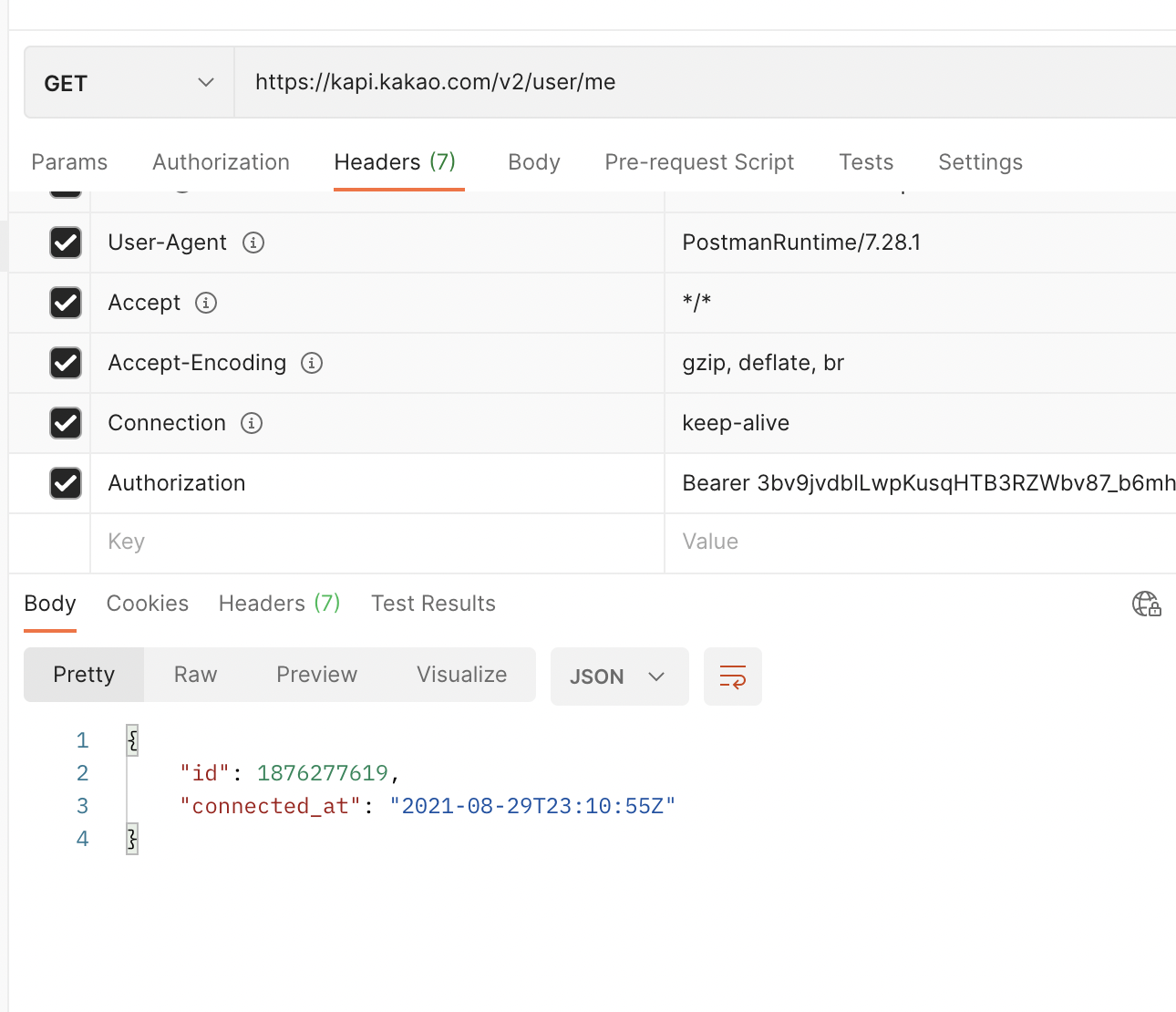Disable the User-Agent header checkbox
Viewport: 1176px width, 1012px height.
coord(65,243)
